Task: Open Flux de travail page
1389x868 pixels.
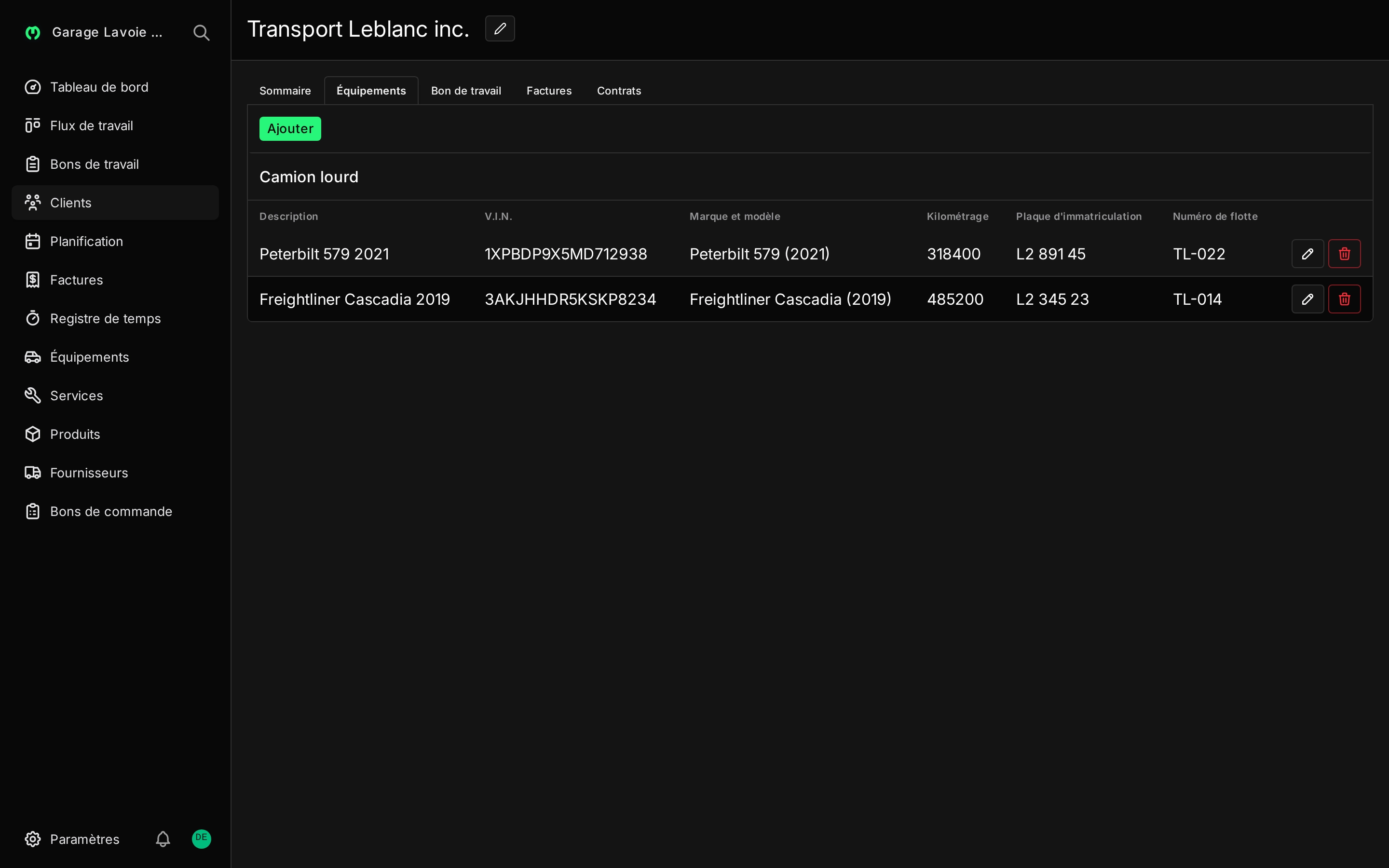Action: [115, 126]
